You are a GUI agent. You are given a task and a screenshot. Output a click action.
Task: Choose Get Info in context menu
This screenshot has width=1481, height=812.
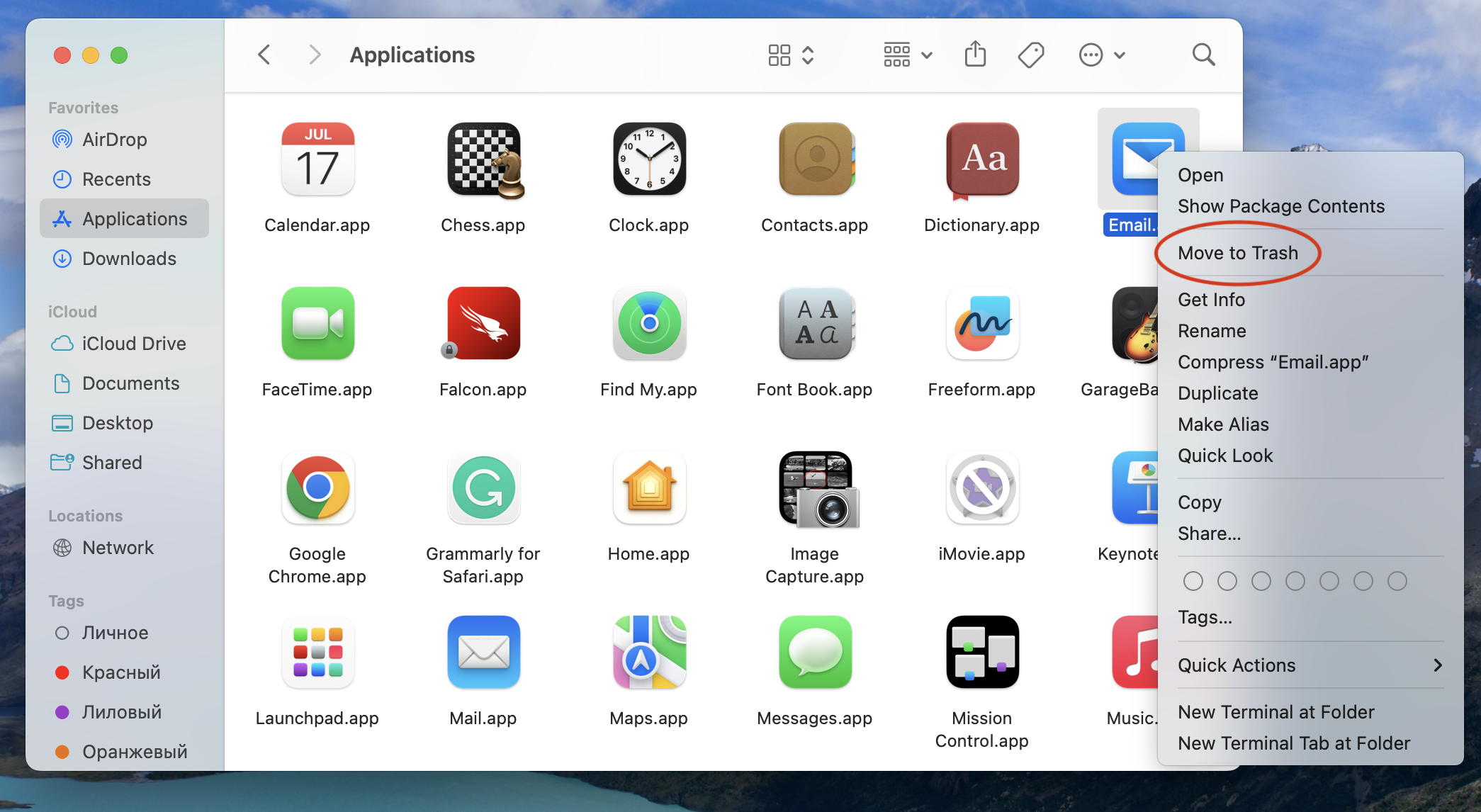click(x=1310, y=300)
